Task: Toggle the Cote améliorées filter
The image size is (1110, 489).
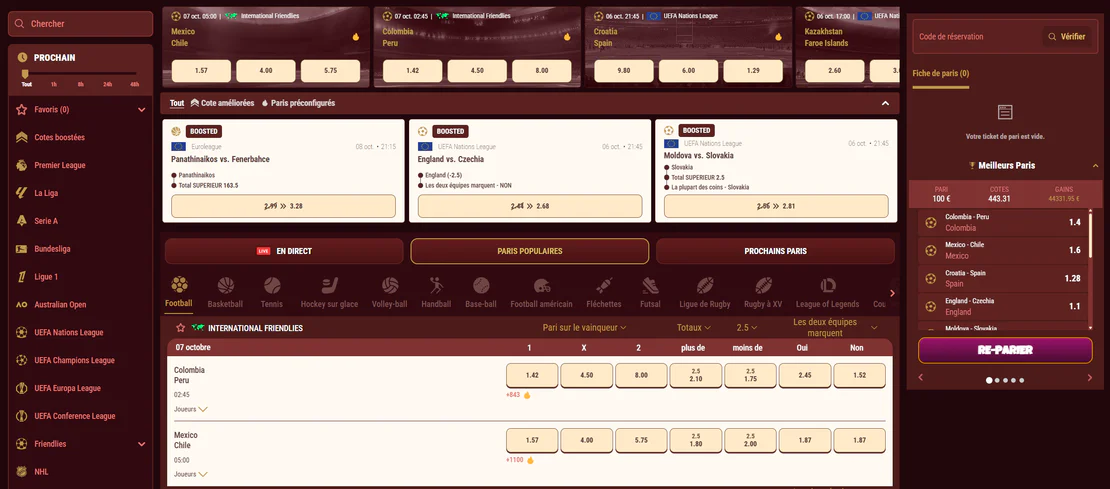Action: [x=222, y=103]
